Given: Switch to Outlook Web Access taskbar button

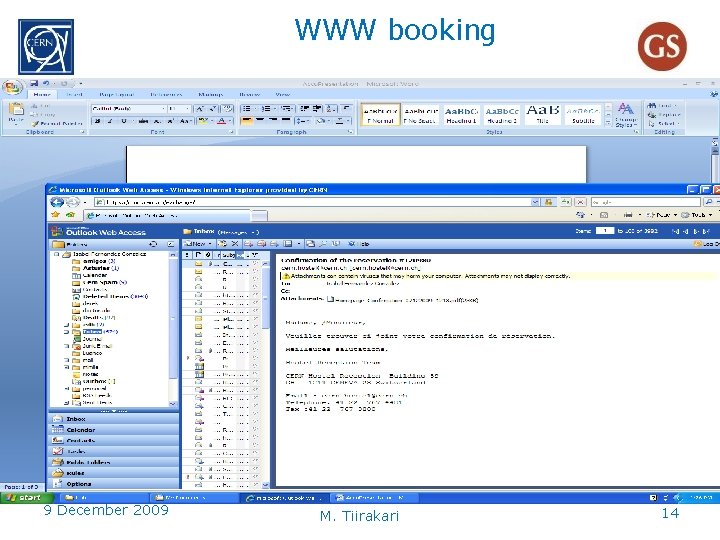Looking at the screenshot, I should point(284,497).
